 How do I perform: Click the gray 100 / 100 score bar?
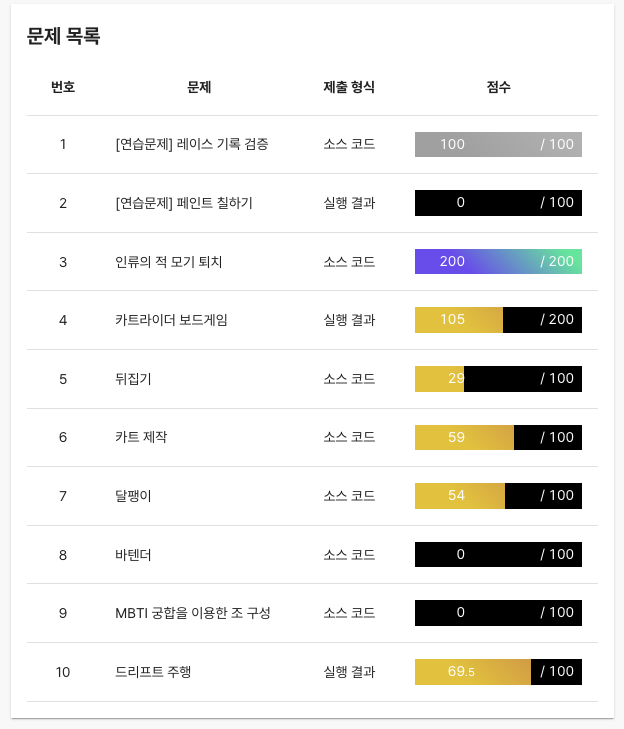[x=498, y=144]
